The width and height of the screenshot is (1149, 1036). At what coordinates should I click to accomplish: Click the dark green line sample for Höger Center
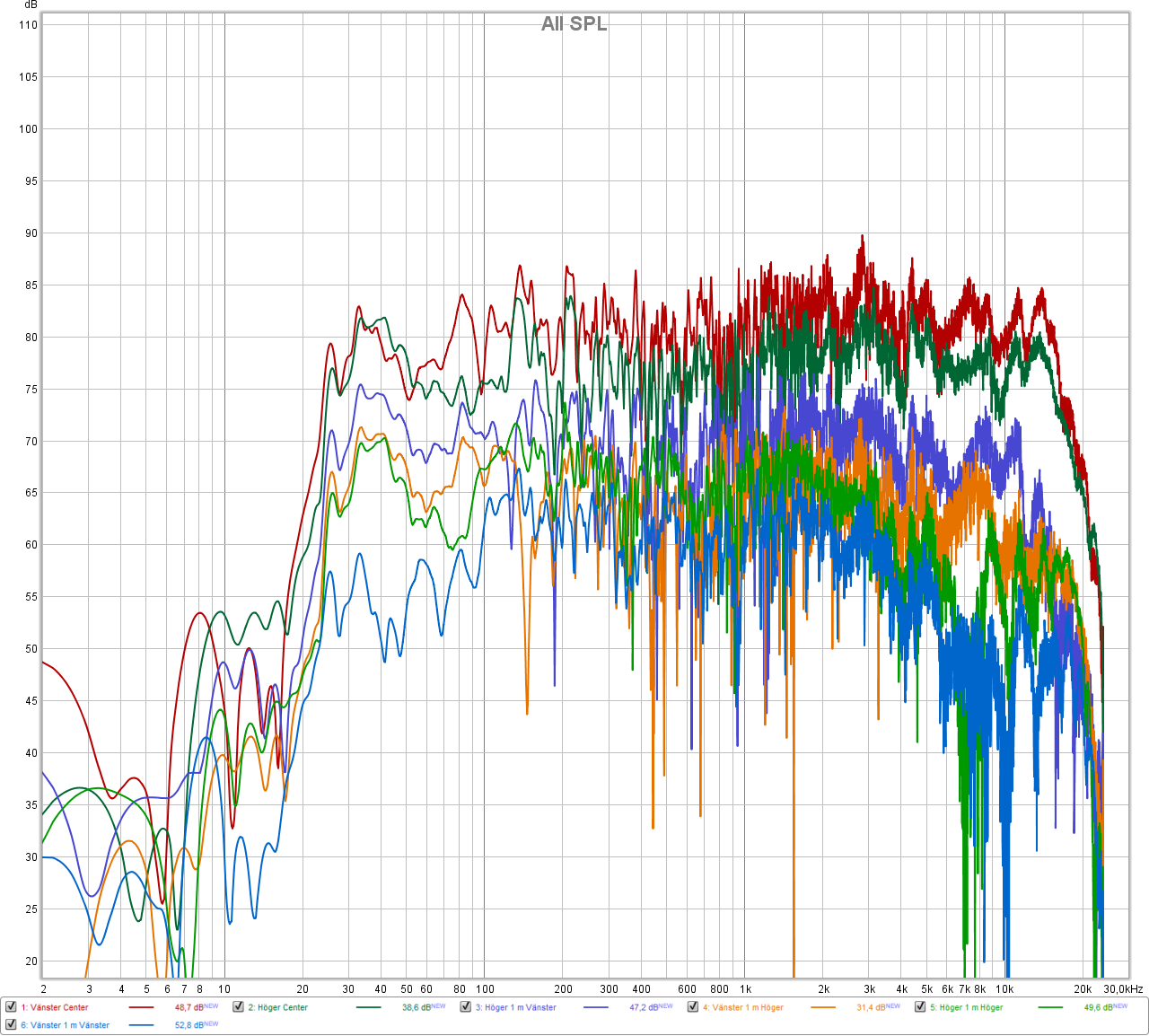coord(368,1007)
